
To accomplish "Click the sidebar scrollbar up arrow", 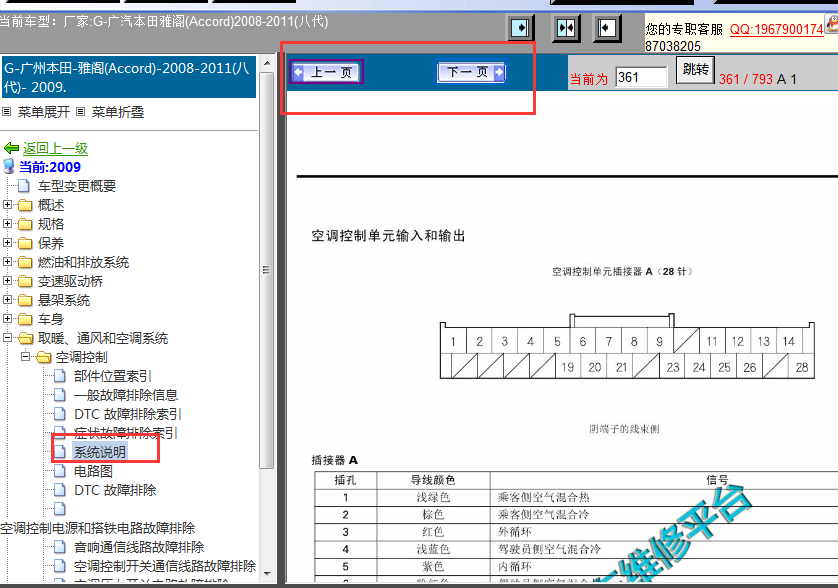I will (x=267, y=64).
